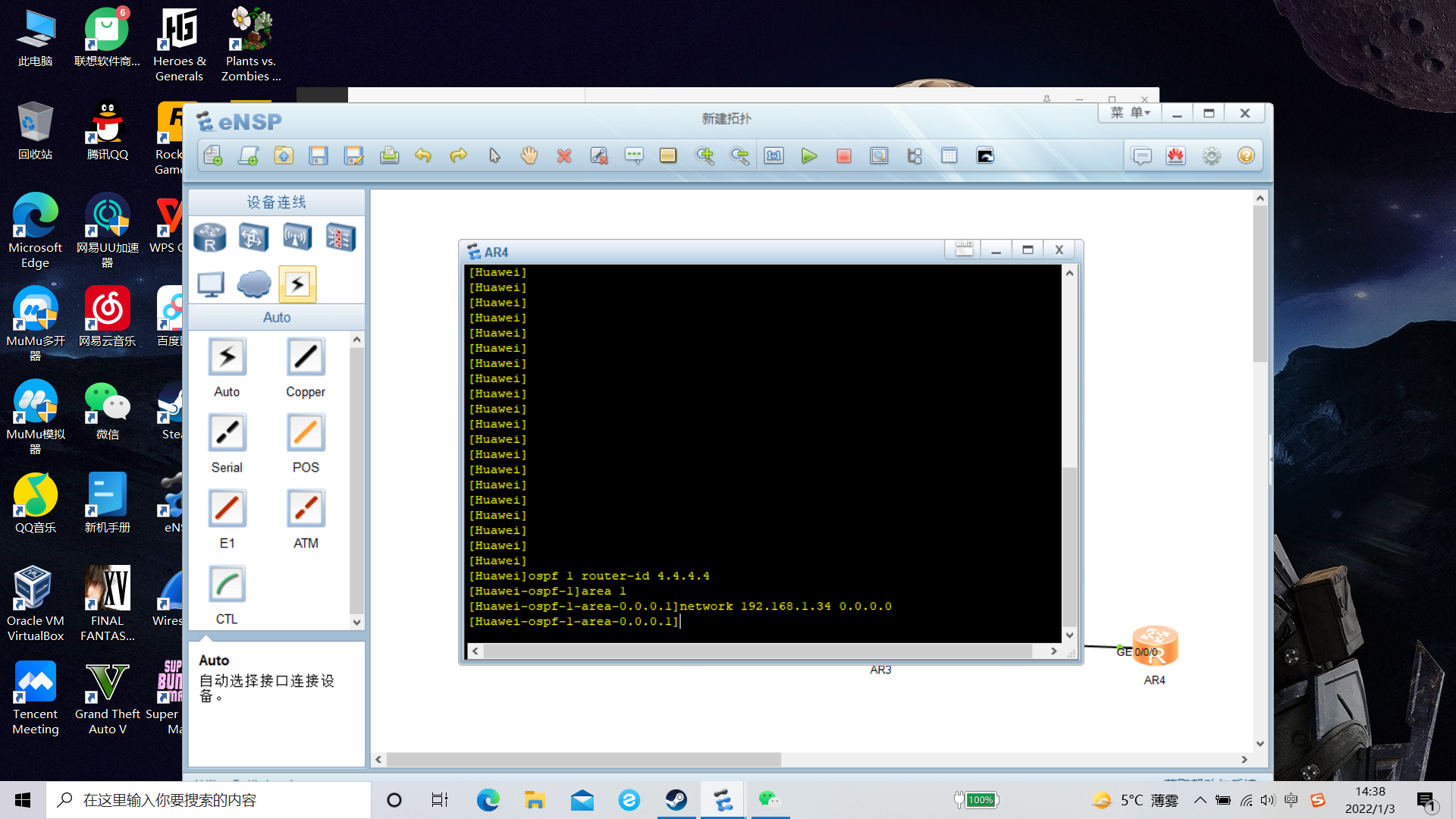Open the Windows Start menu
The width and height of the screenshot is (1456, 819).
coord(23,800)
